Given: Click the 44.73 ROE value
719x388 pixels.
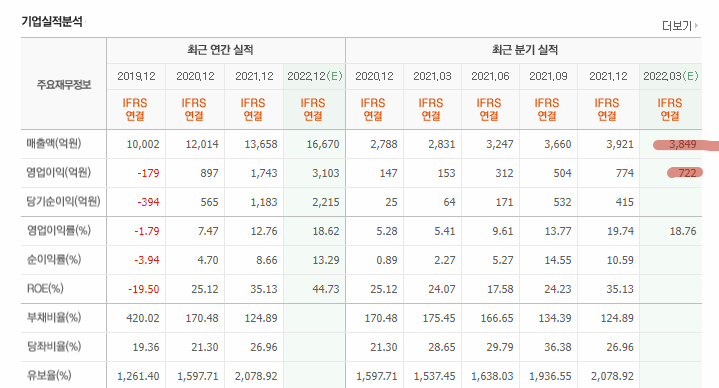Looking at the screenshot, I should 326,289.
